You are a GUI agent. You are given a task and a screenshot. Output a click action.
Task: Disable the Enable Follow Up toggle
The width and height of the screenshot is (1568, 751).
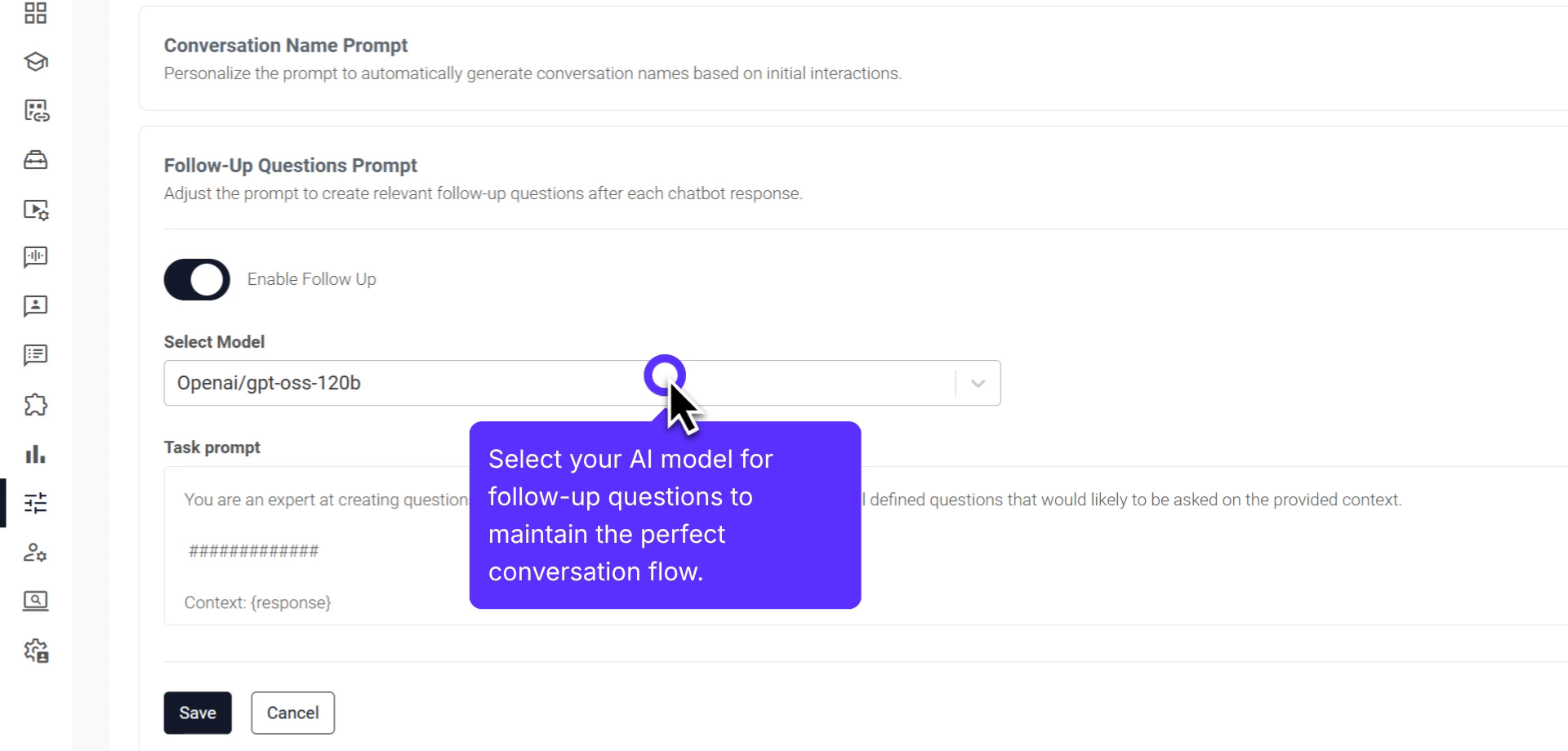click(x=197, y=280)
